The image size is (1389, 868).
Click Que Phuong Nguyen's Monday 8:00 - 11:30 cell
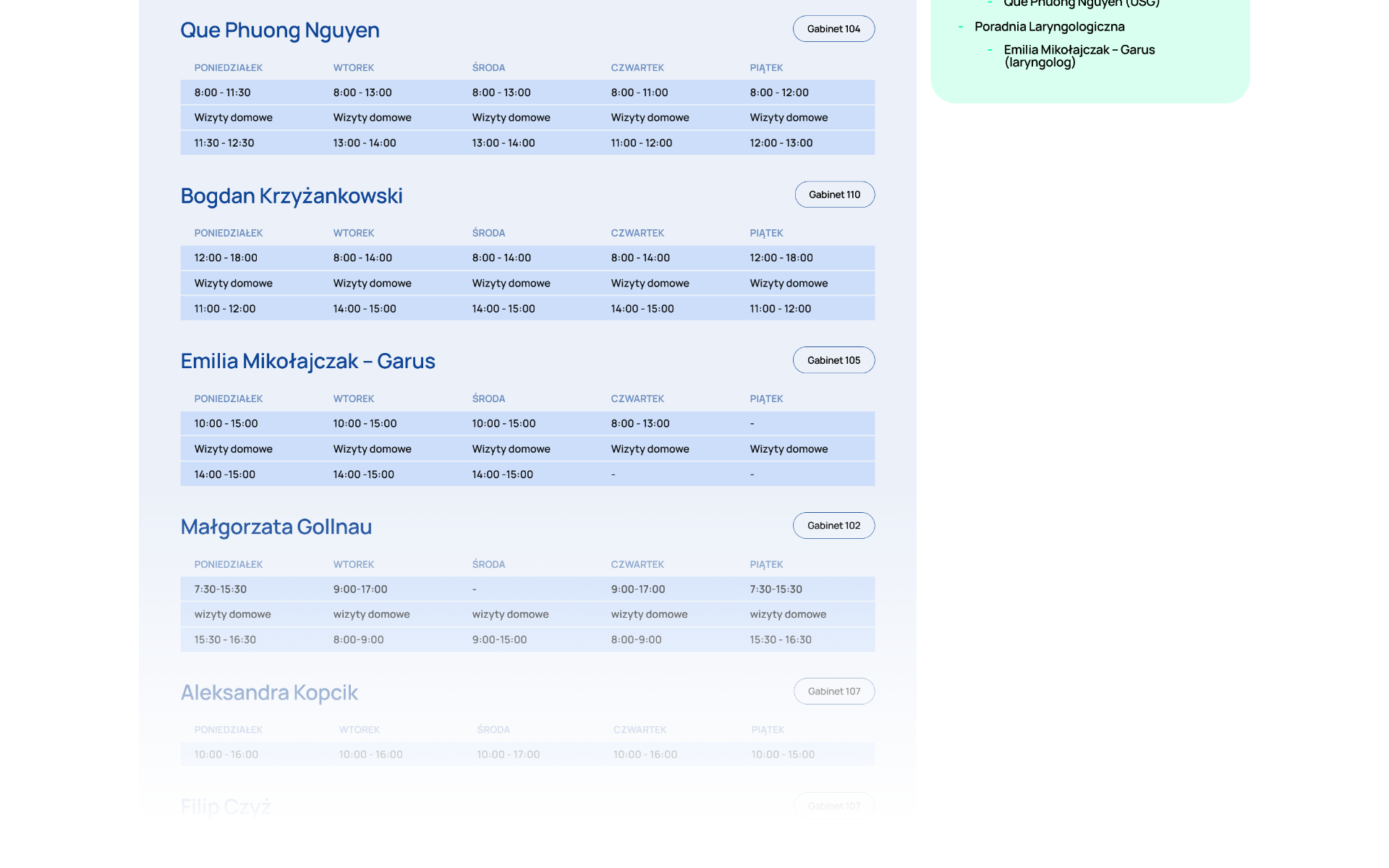pyautogui.click(x=222, y=93)
